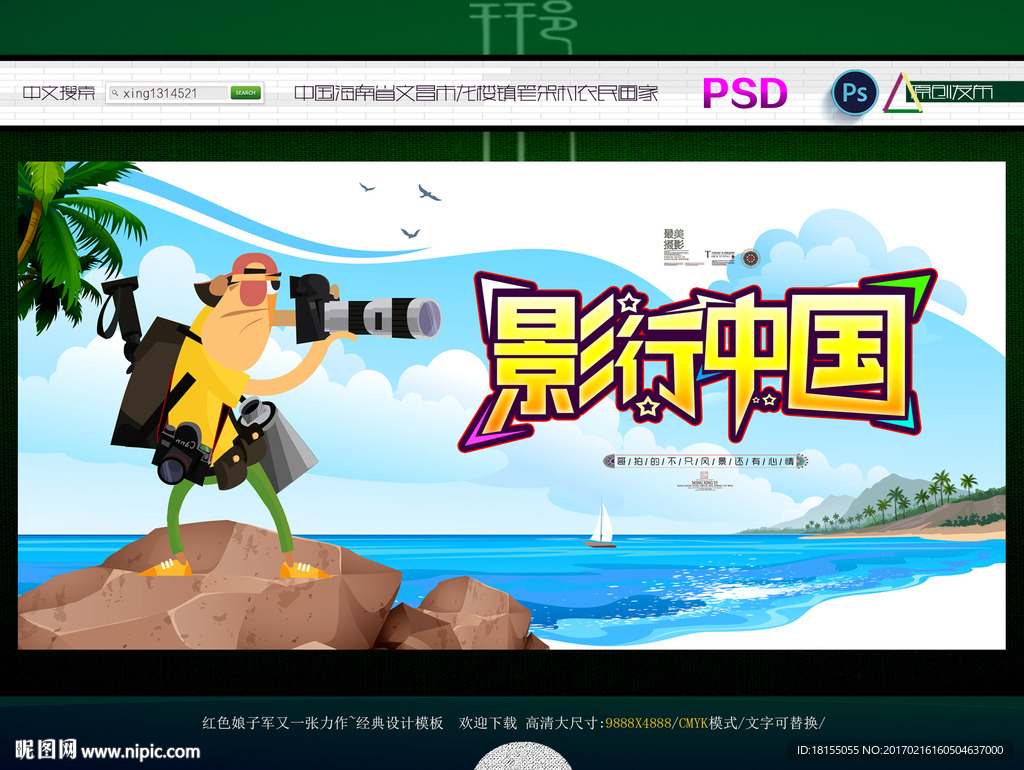Click the ID:18155055 number text

coord(827,750)
